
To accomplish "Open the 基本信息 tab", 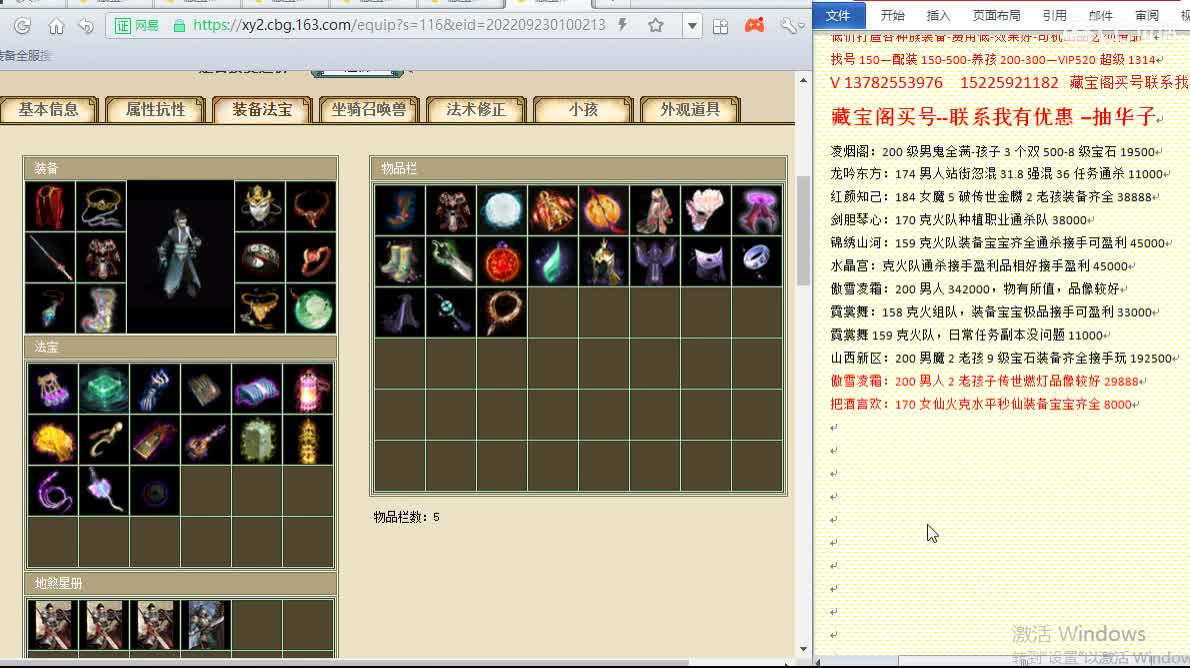I will tap(49, 109).
